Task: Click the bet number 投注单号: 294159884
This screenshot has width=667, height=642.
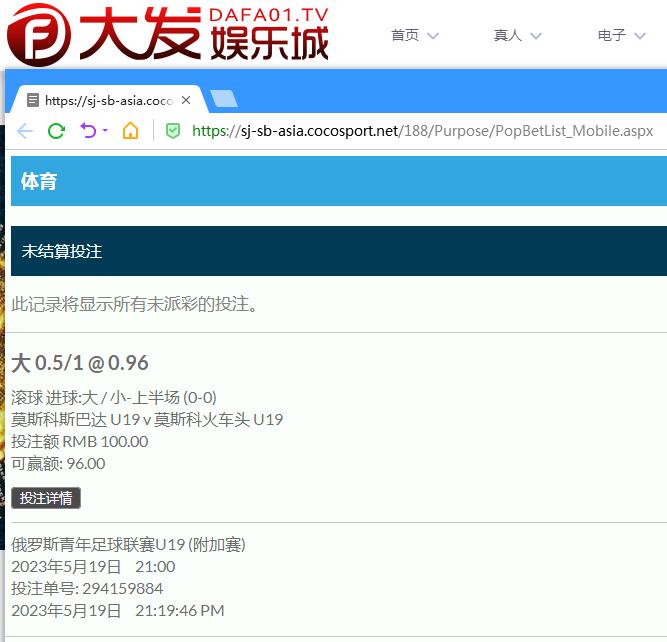Action: 87,589
